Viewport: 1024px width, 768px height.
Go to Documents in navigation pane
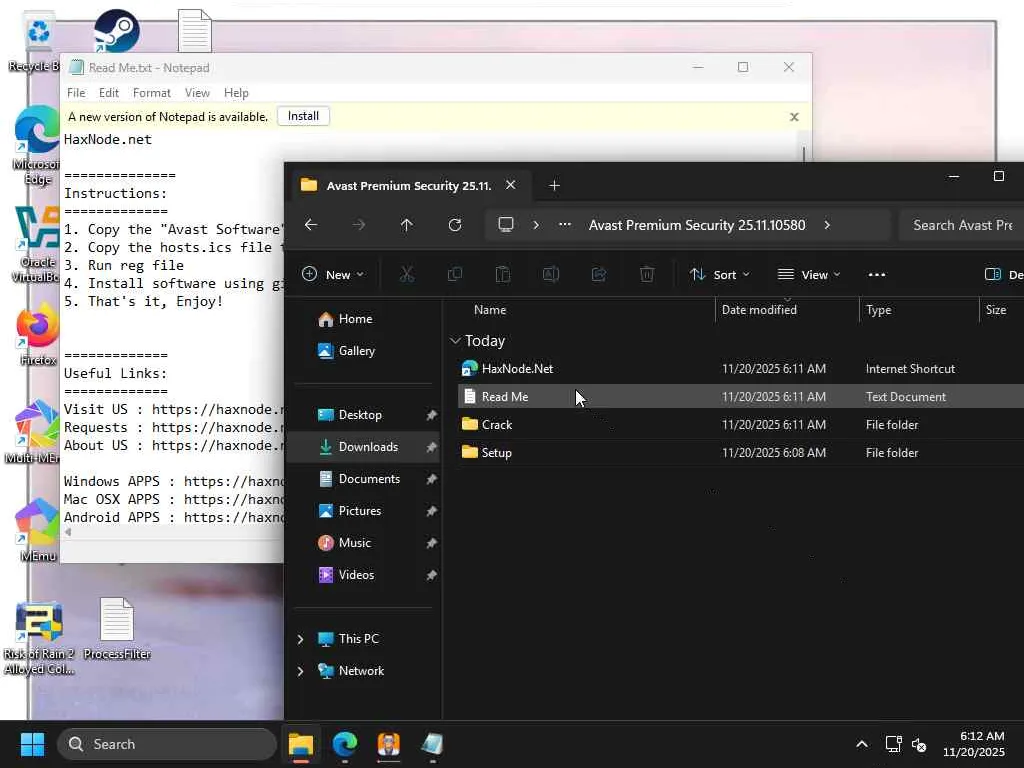[363, 479]
